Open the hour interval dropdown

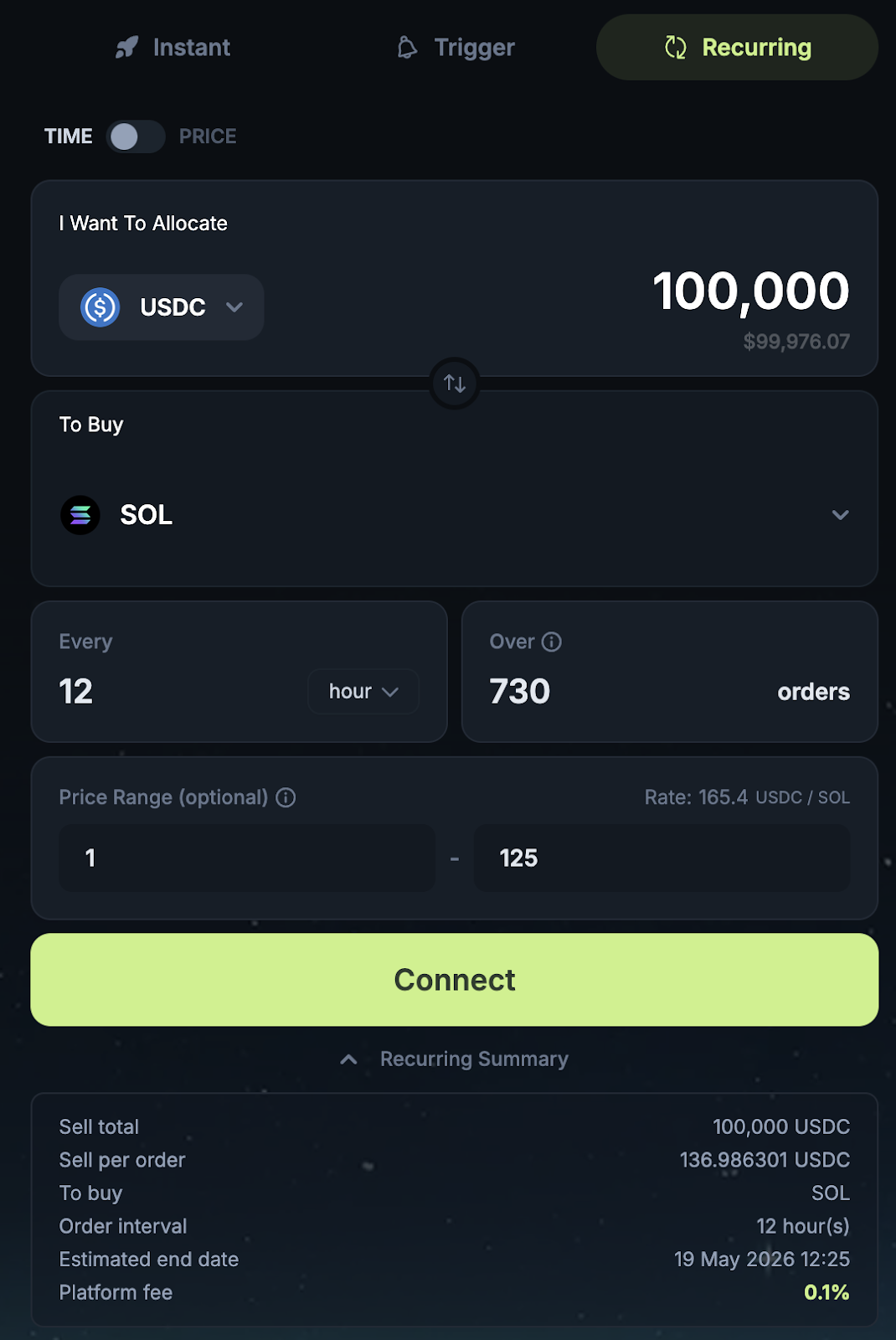click(363, 692)
